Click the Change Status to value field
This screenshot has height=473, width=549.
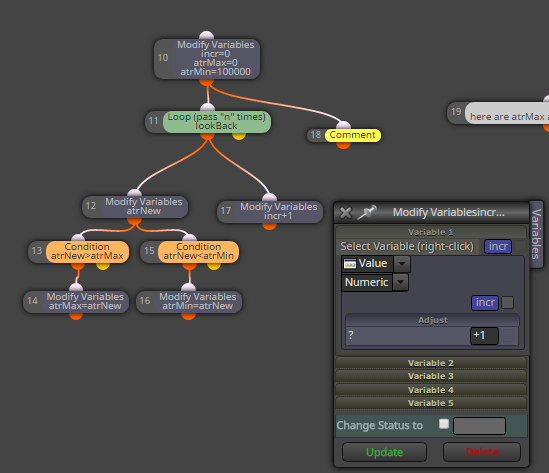479,426
